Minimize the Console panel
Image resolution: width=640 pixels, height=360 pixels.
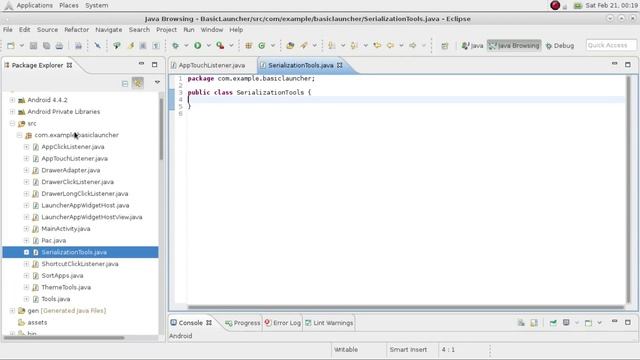click(x=614, y=322)
